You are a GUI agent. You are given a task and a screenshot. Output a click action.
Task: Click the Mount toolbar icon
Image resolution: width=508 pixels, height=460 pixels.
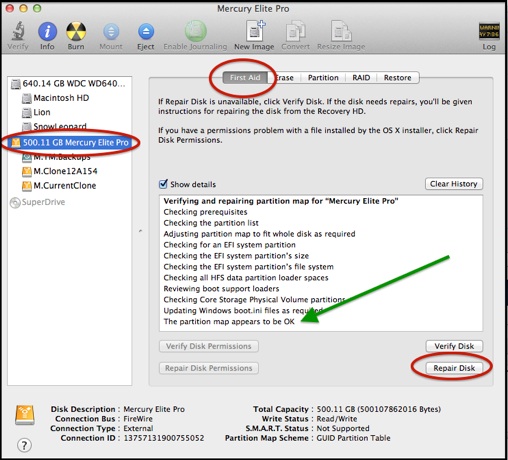111,32
